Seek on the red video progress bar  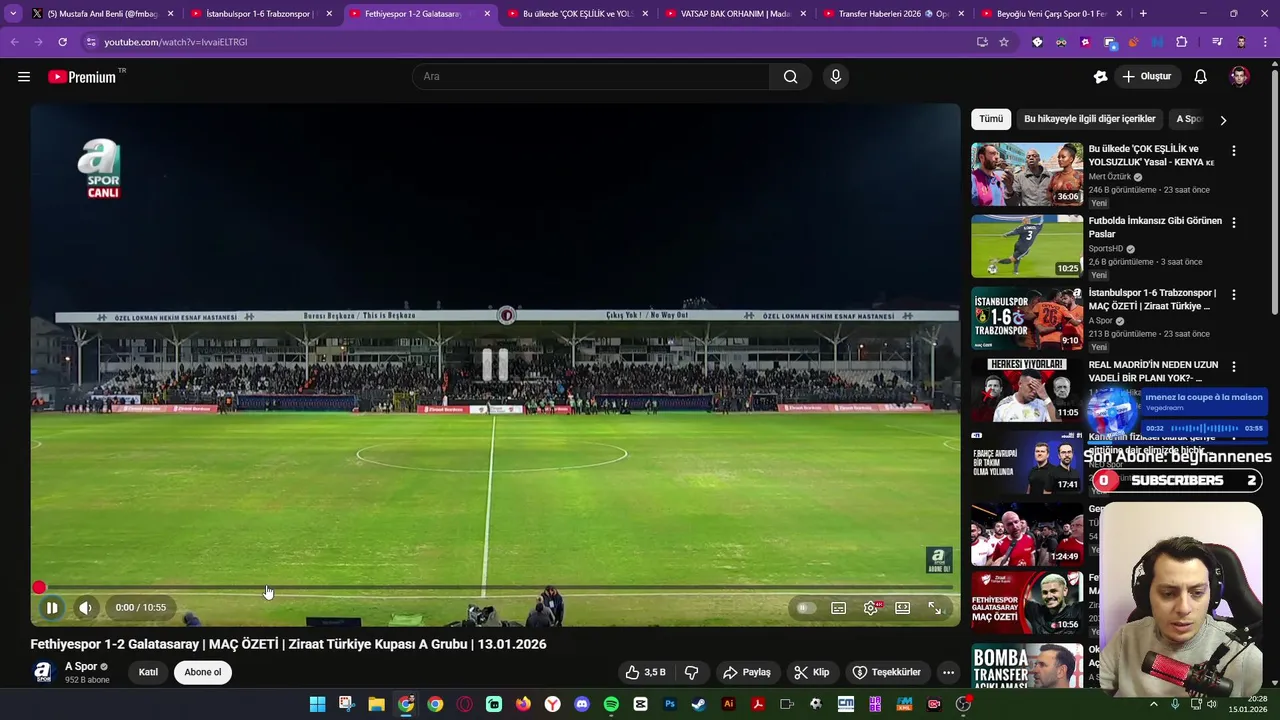click(495, 588)
